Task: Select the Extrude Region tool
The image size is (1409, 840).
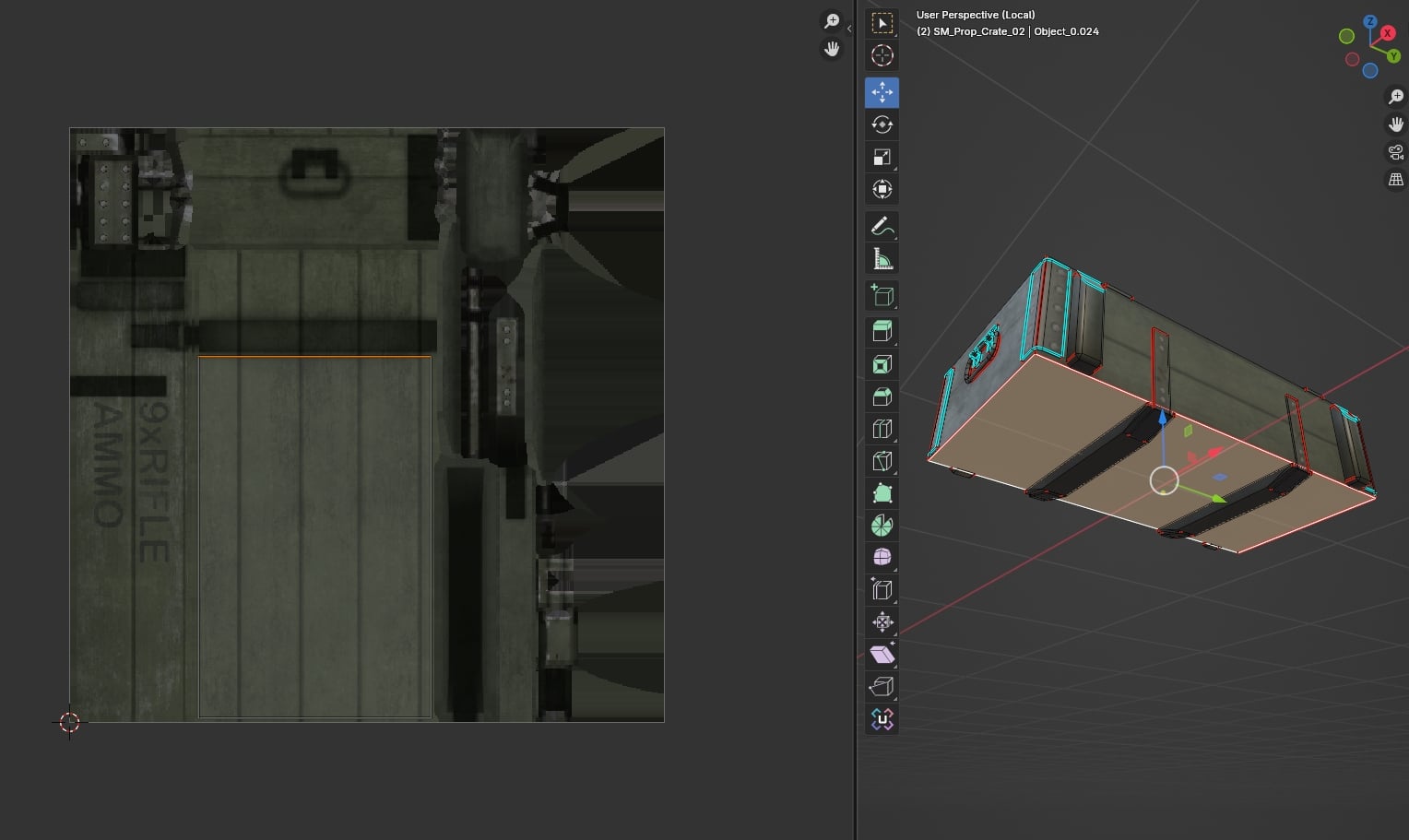Action: tap(882, 331)
